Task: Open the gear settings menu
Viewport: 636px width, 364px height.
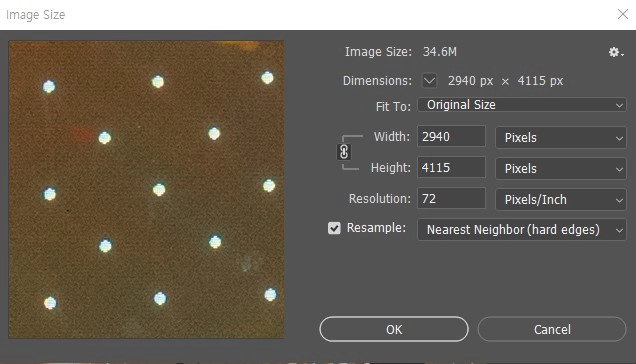Action: coord(616,52)
